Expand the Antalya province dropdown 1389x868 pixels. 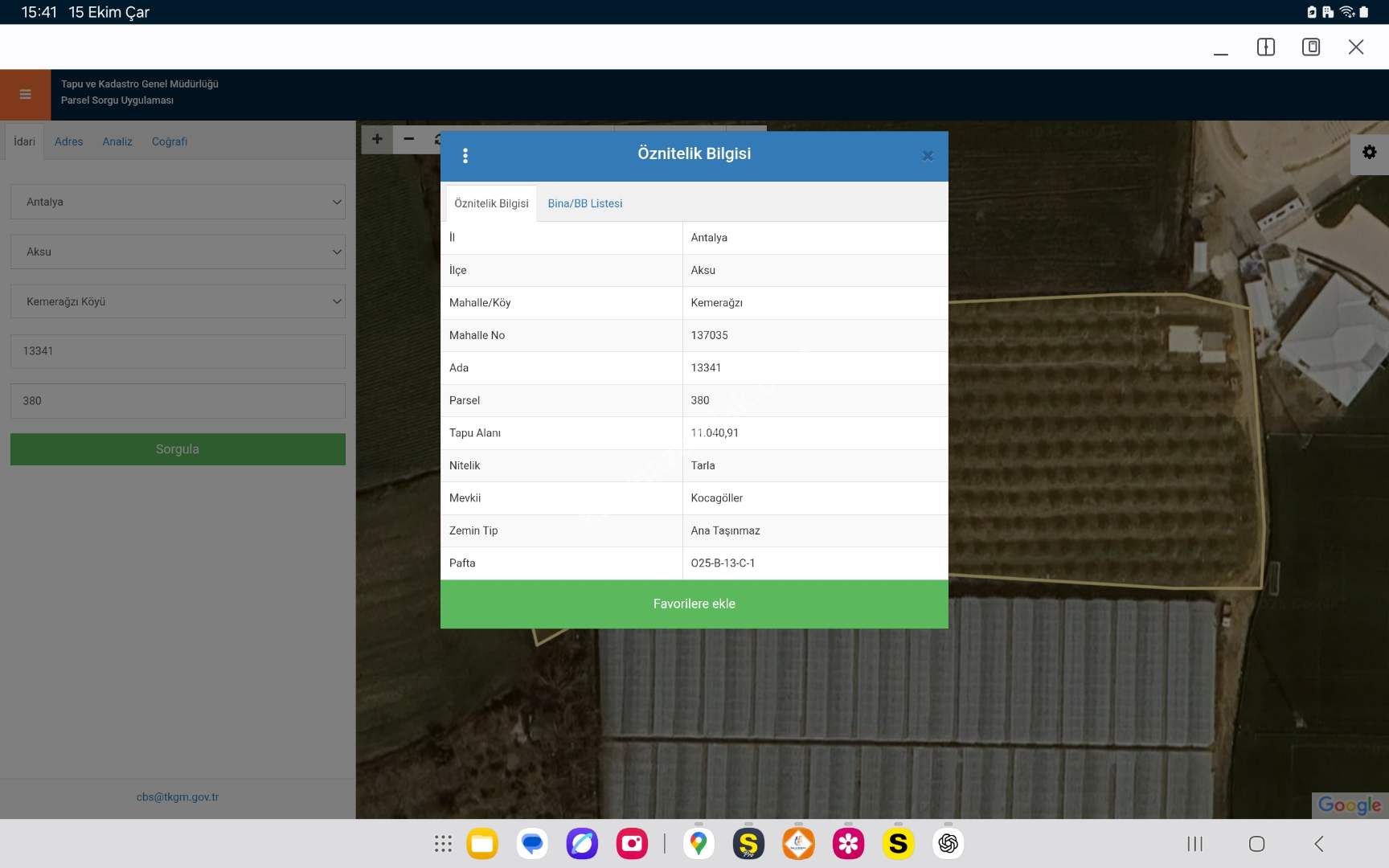178,202
